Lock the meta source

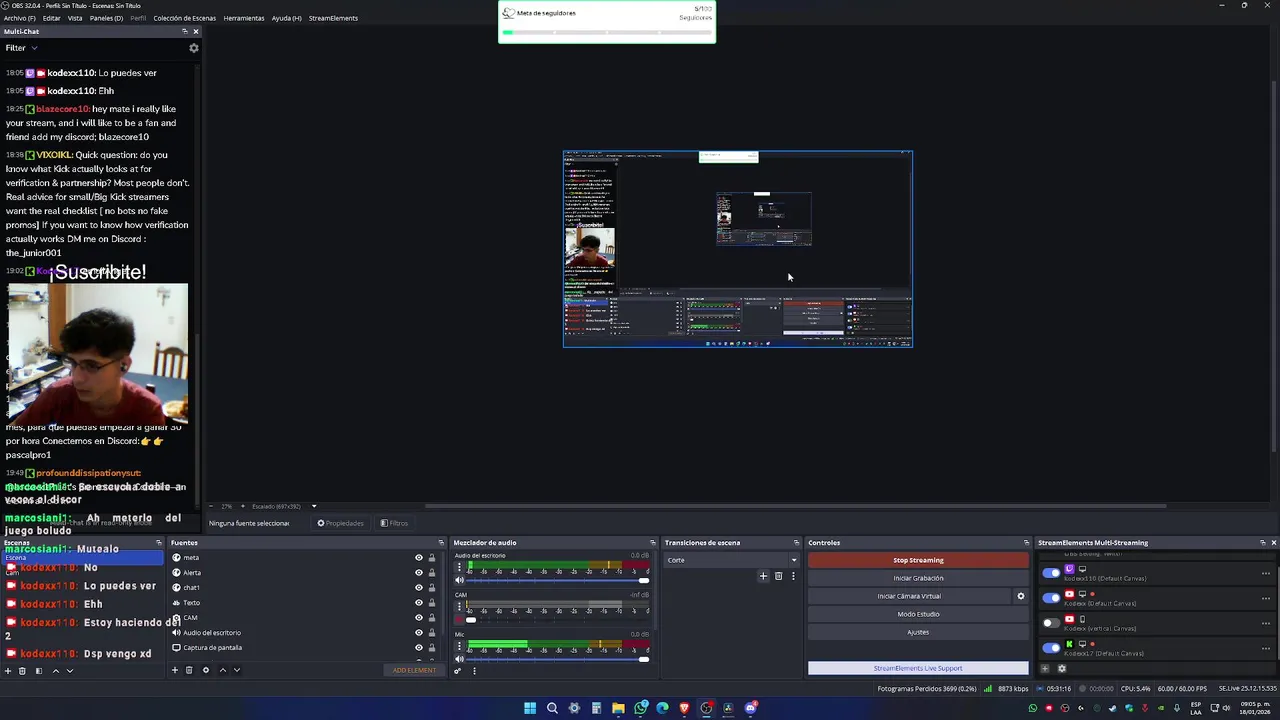click(432, 558)
